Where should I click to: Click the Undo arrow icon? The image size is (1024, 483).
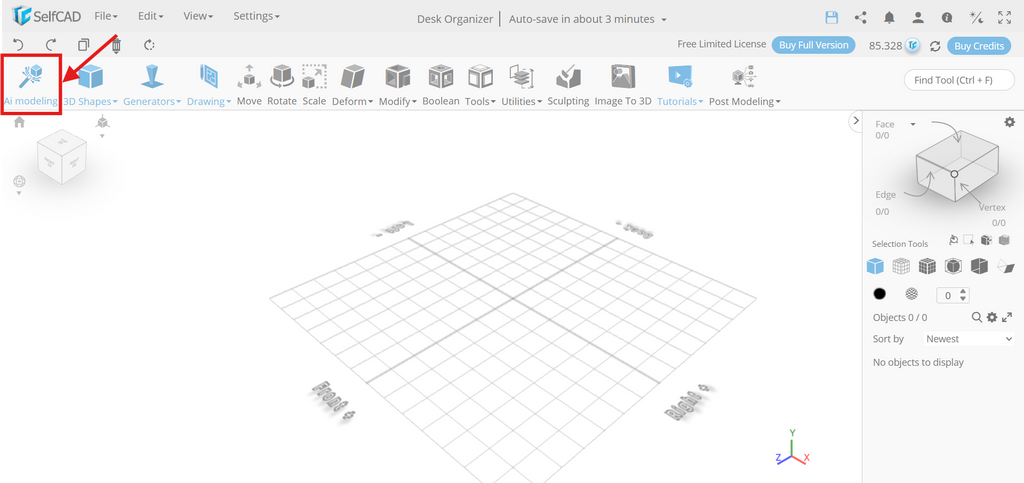[x=18, y=45]
